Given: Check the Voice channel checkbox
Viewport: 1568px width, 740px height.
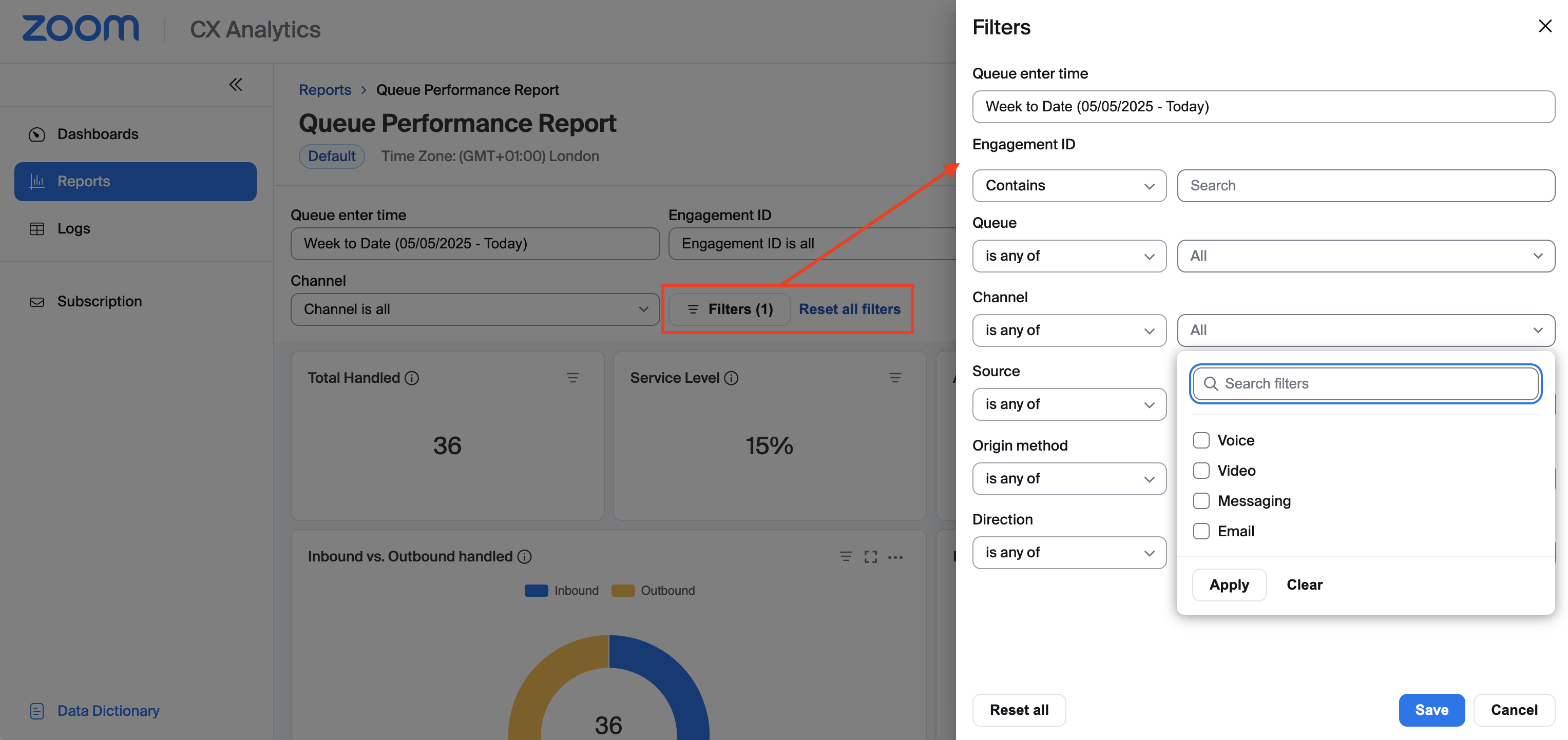Looking at the screenshot, I should [x=1201, y=440].
